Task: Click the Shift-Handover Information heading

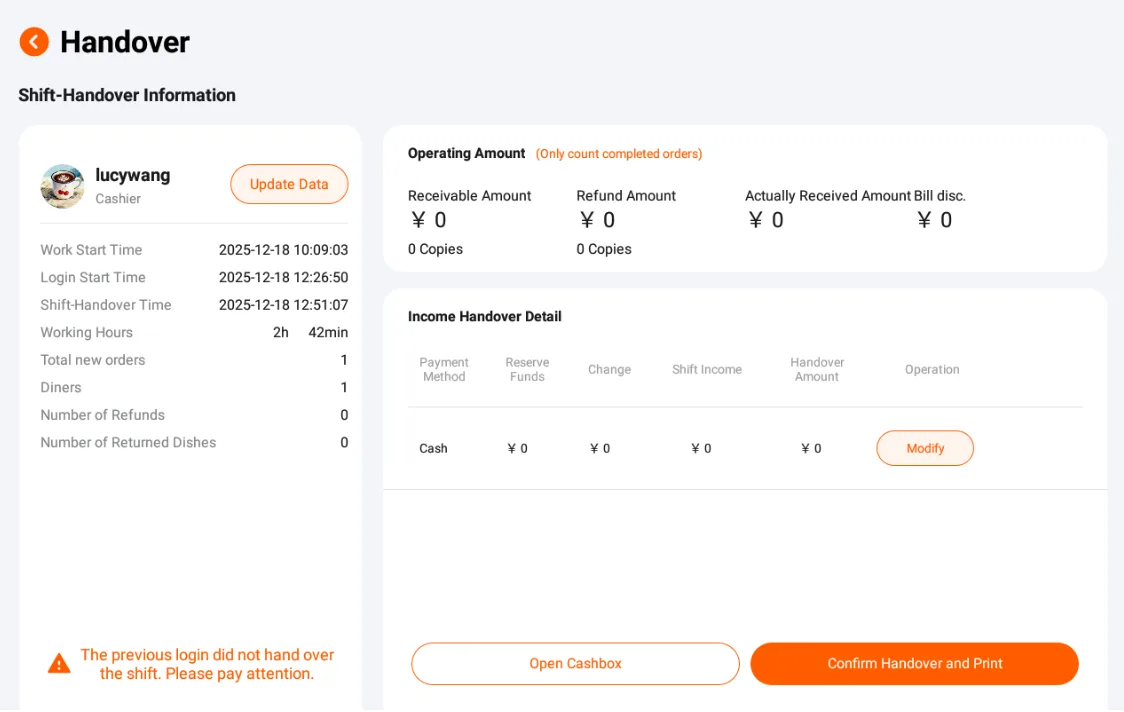Action: coord(127,95)
